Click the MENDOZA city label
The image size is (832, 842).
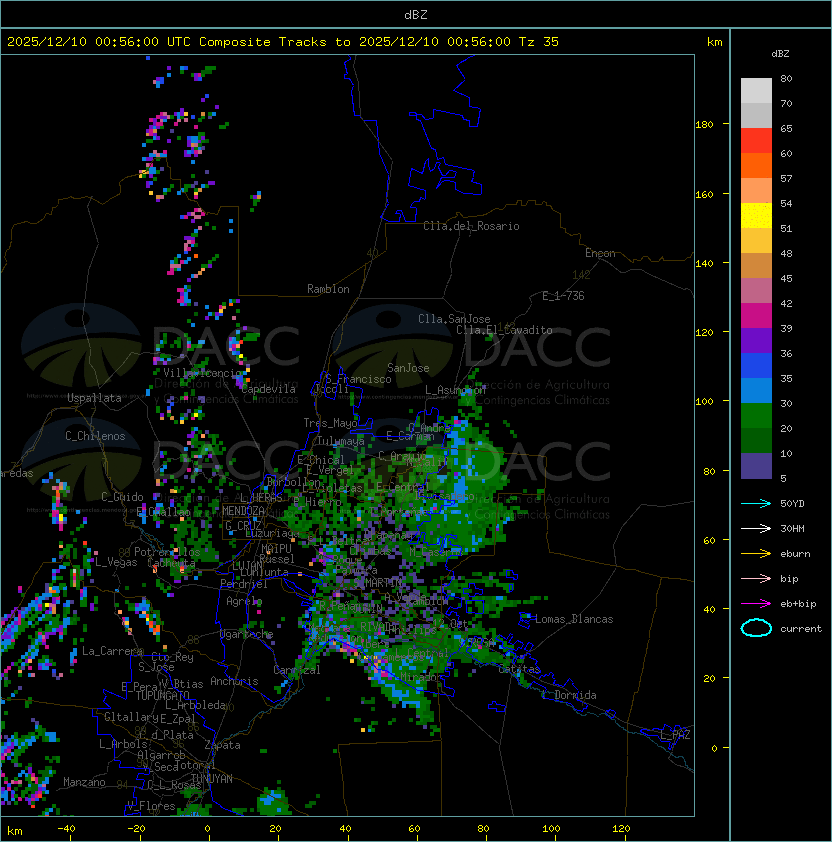[x=243, y=511]
